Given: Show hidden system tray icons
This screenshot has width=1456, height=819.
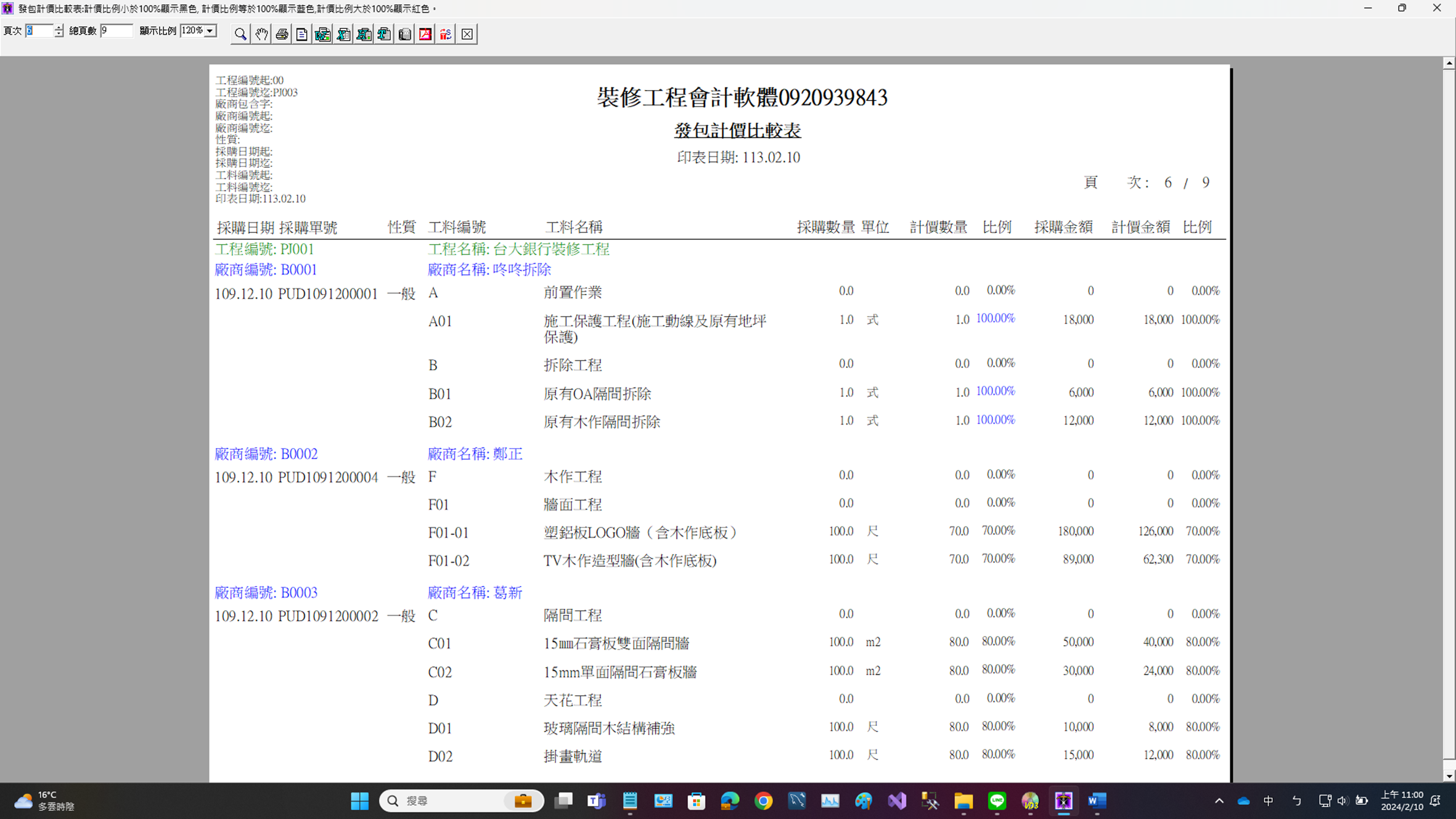Looking at the screenshot, I should point(1219,801).
